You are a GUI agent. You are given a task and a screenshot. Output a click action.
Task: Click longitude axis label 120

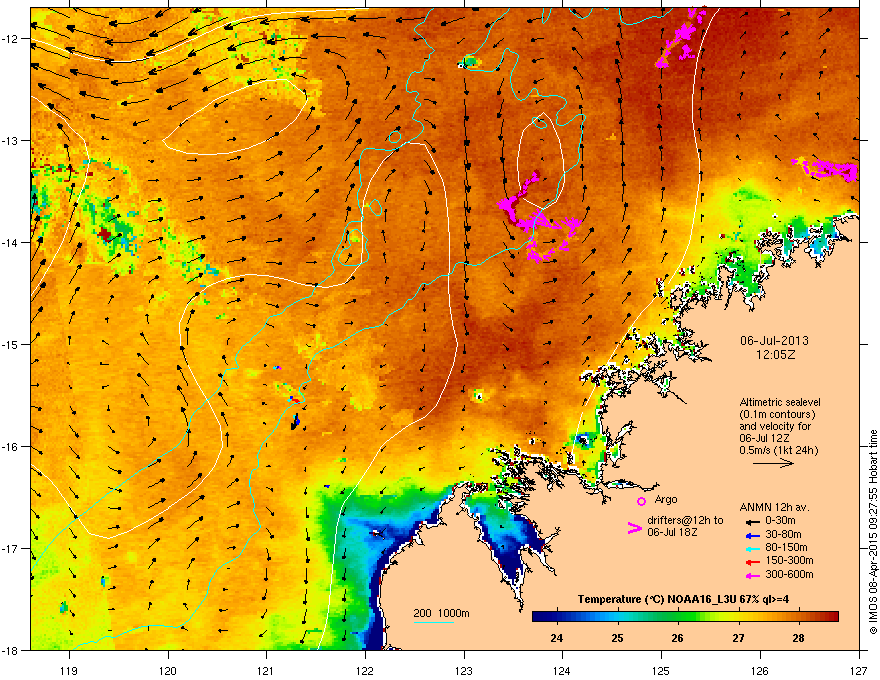[x=168, y=671]
